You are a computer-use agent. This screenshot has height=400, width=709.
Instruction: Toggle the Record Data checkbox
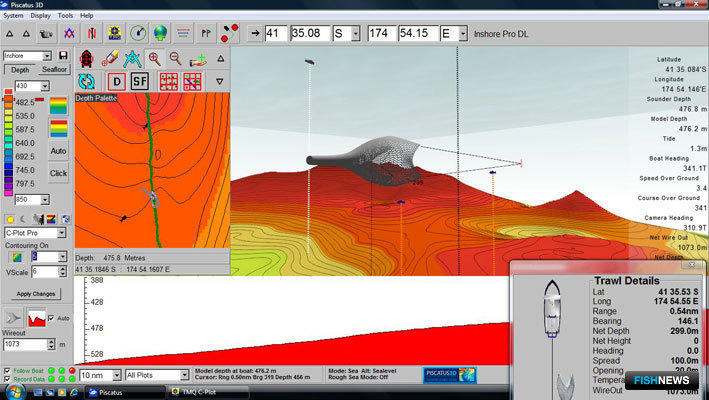coord(7,379)
